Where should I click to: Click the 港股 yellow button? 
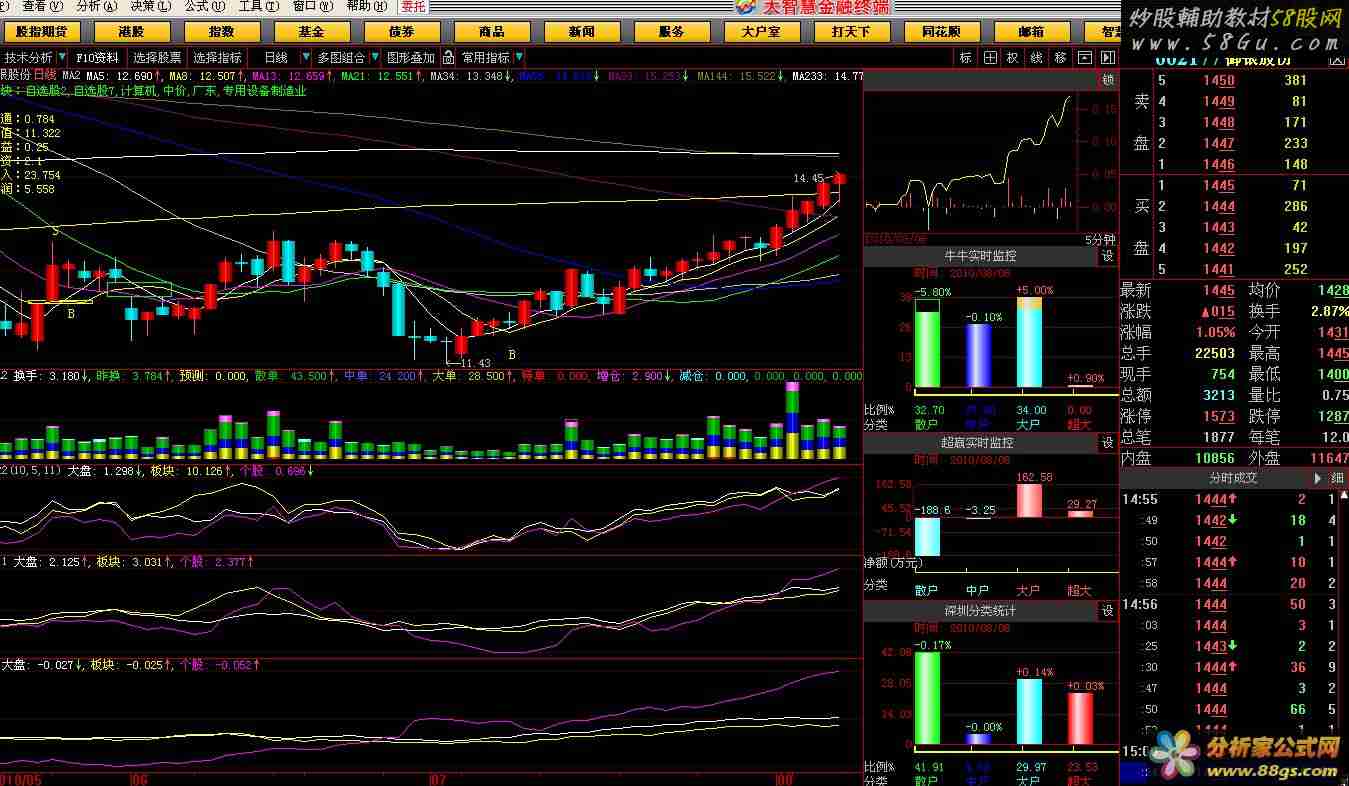point(132,32)
